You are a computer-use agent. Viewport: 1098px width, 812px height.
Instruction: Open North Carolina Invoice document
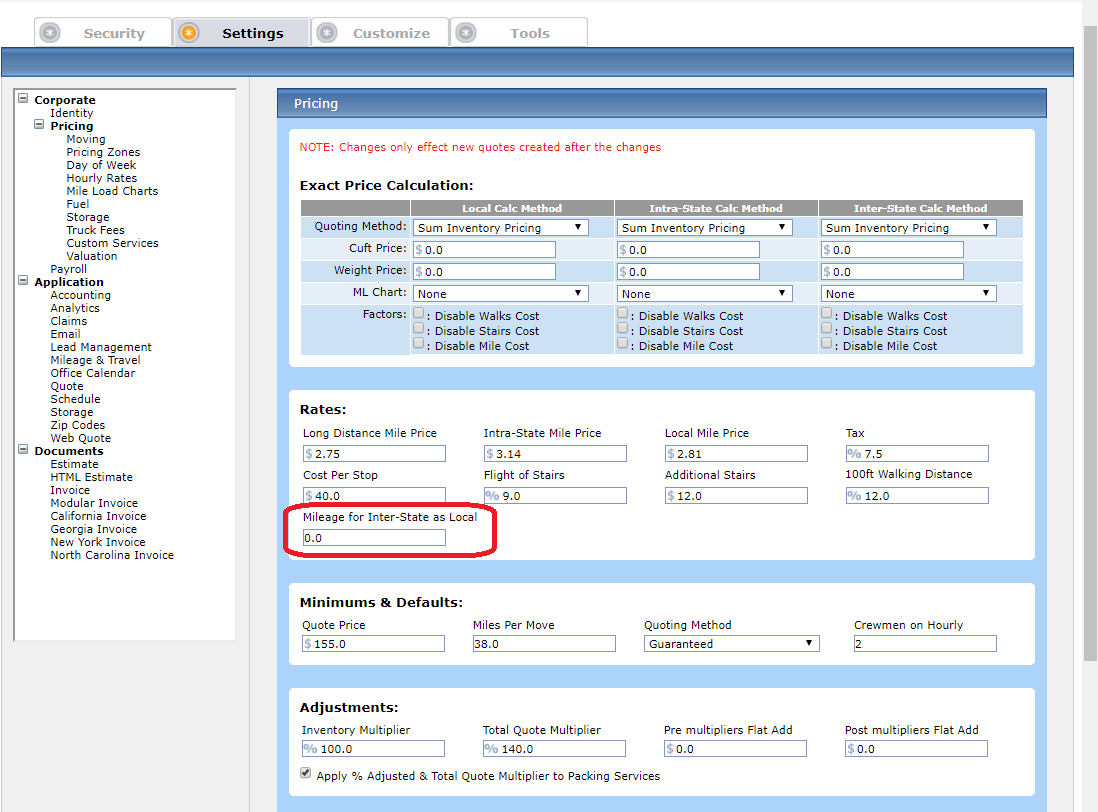[x=112, y=555]
